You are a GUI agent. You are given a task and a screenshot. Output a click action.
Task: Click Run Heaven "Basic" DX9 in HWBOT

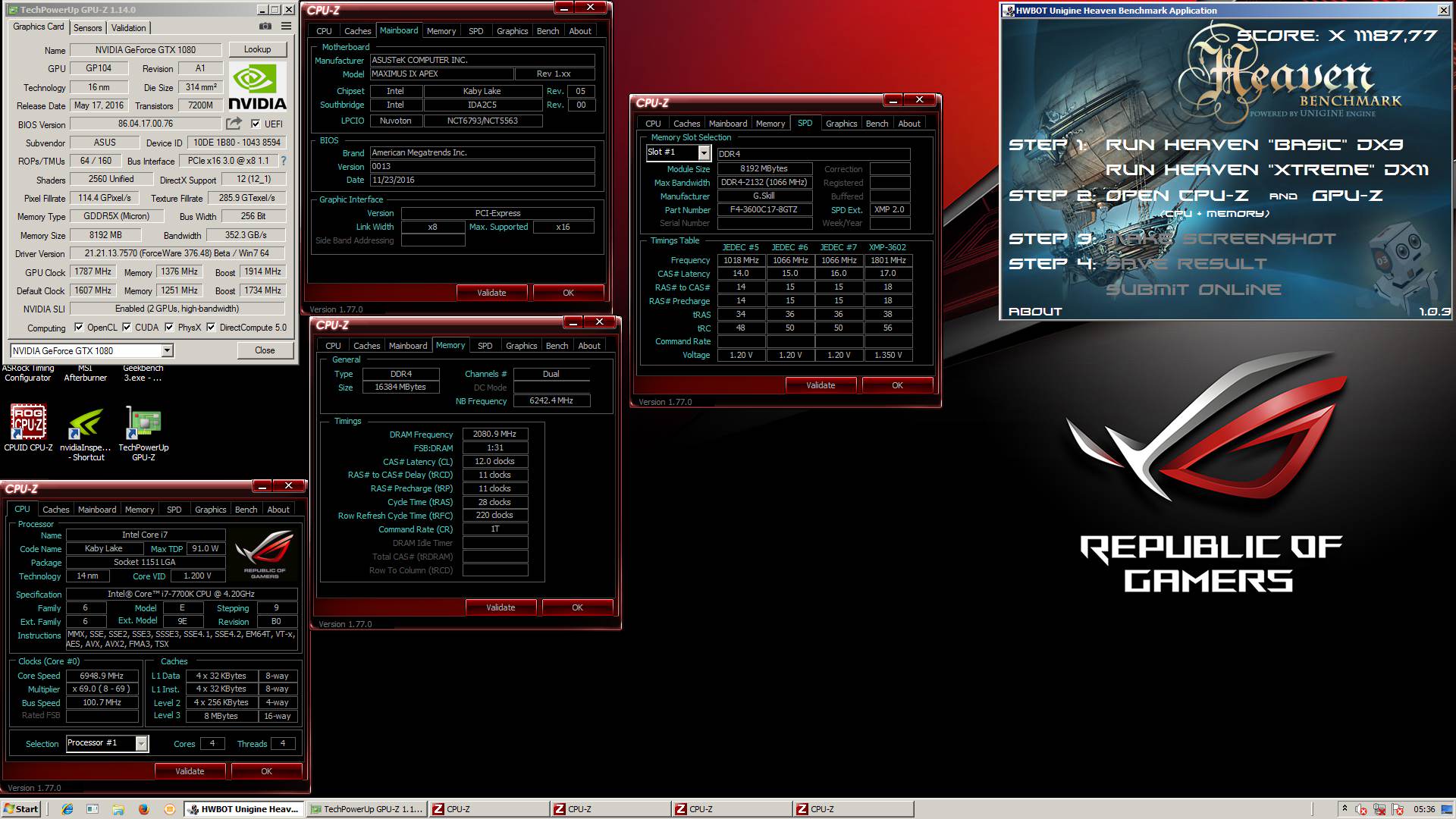(x=1254, y=145)
